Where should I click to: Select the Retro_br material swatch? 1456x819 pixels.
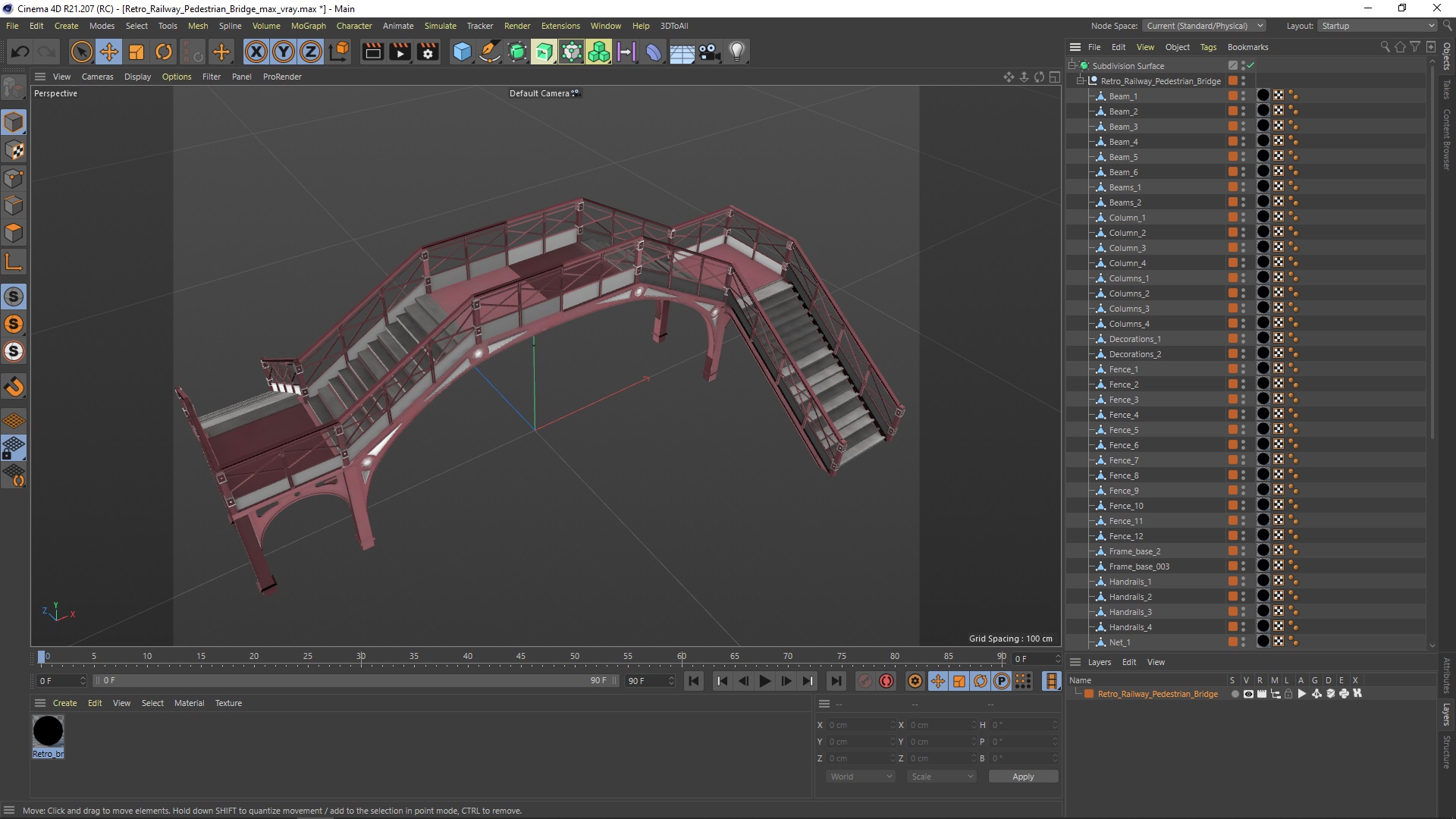(x=48, y=732)
